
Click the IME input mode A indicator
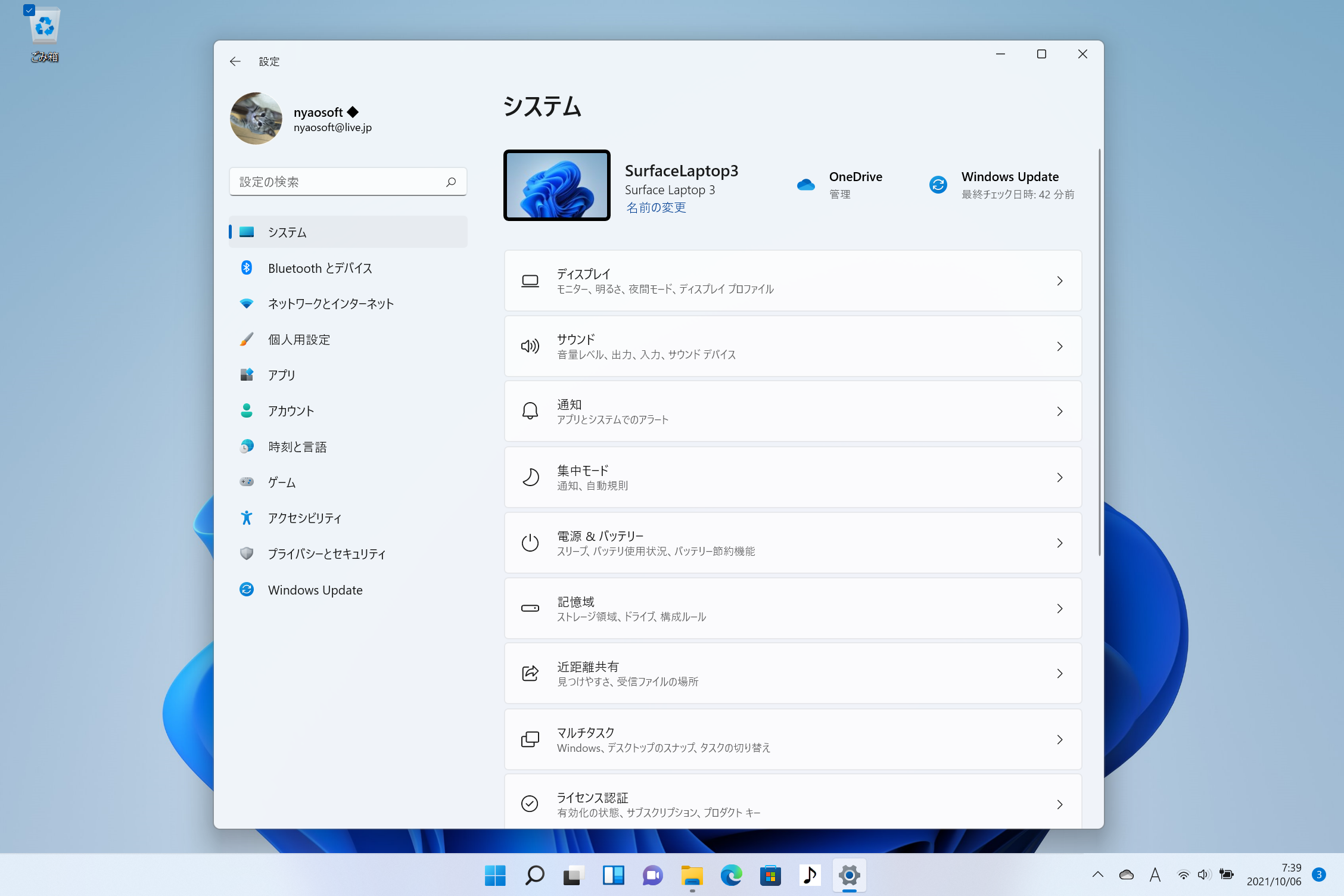pos(1155,875)
